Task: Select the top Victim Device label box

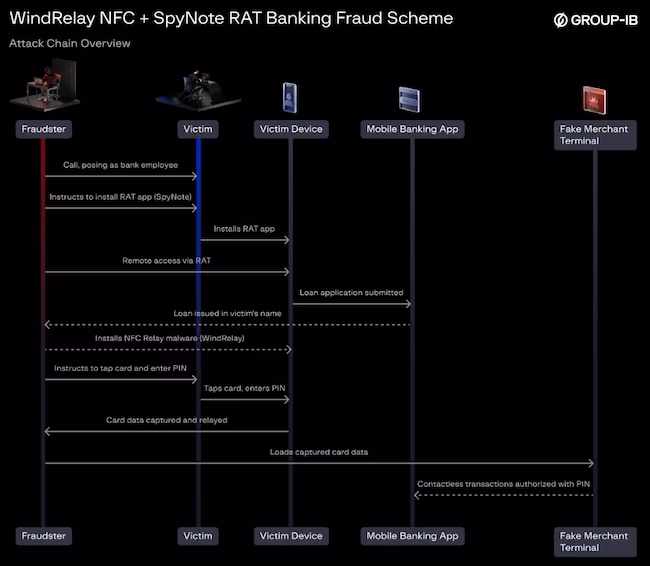Action: 291,129
